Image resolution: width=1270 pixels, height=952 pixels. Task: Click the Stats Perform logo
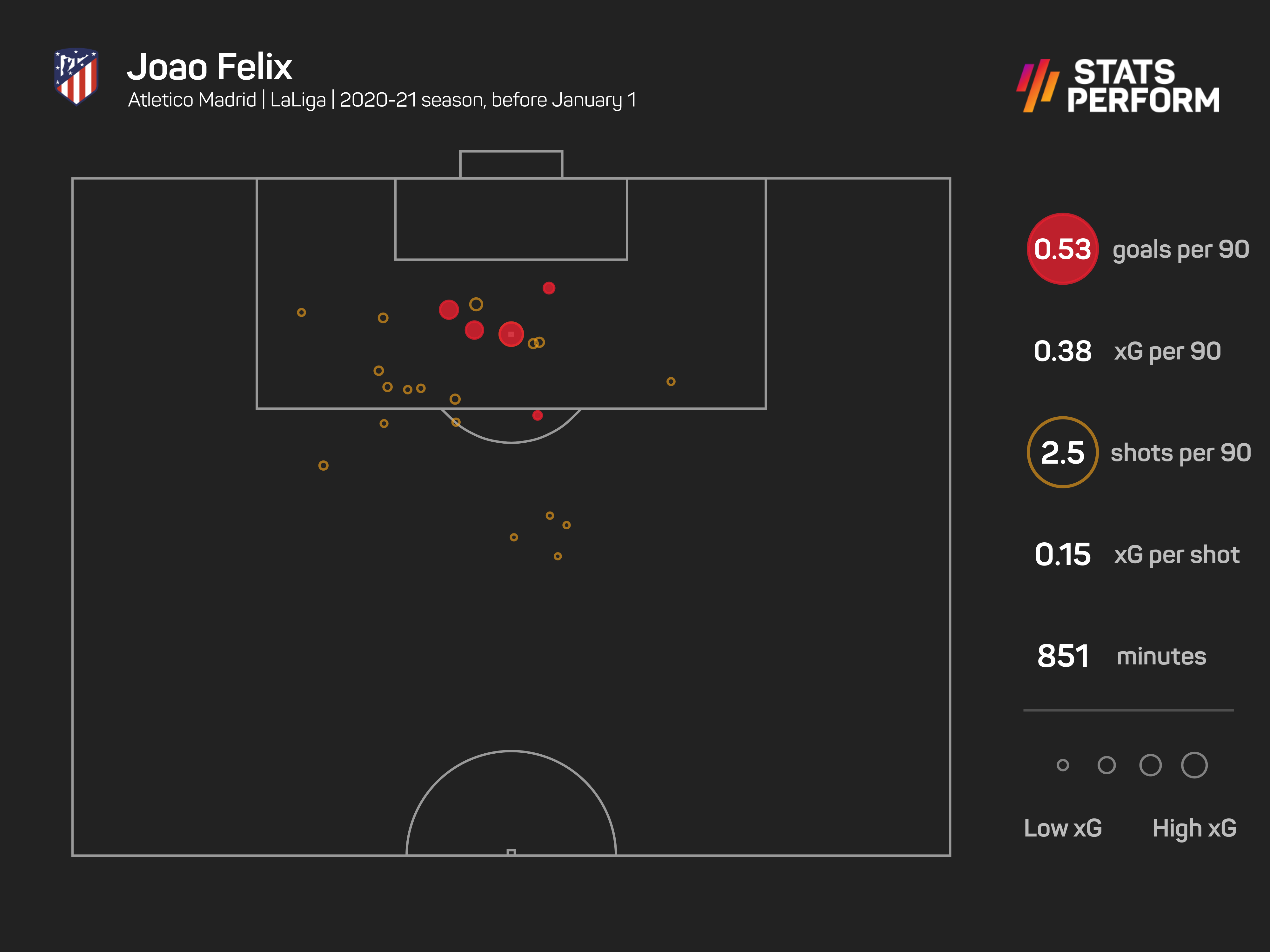click(x=1117, y=85)
